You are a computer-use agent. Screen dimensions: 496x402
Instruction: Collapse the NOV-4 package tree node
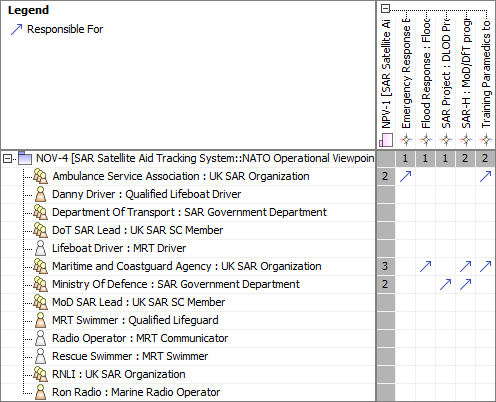(7, 159)
